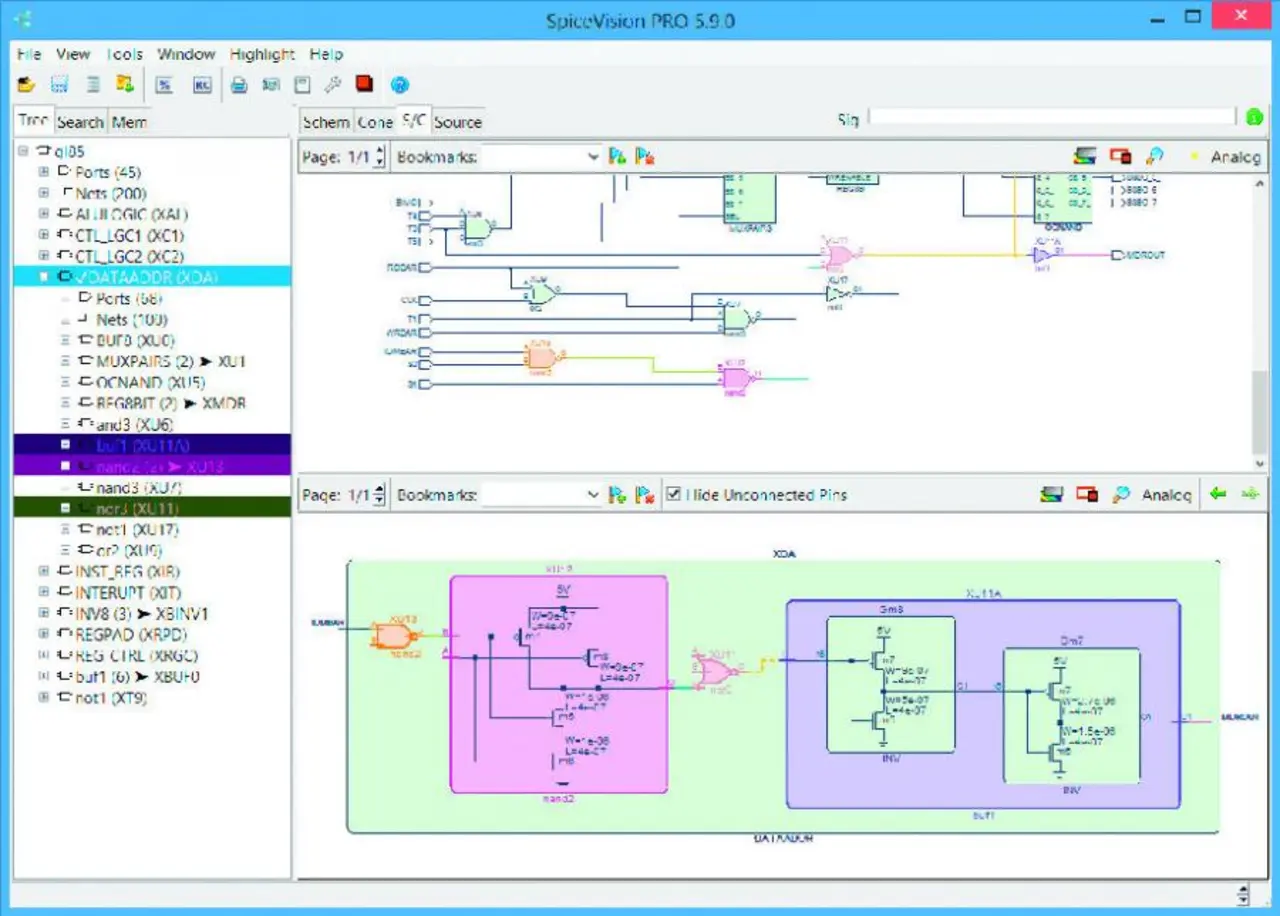Image resolution: width=1280 pixels, height=916 pixels.
Task: Open help with the blue round icon
Action: click(400, 85)
